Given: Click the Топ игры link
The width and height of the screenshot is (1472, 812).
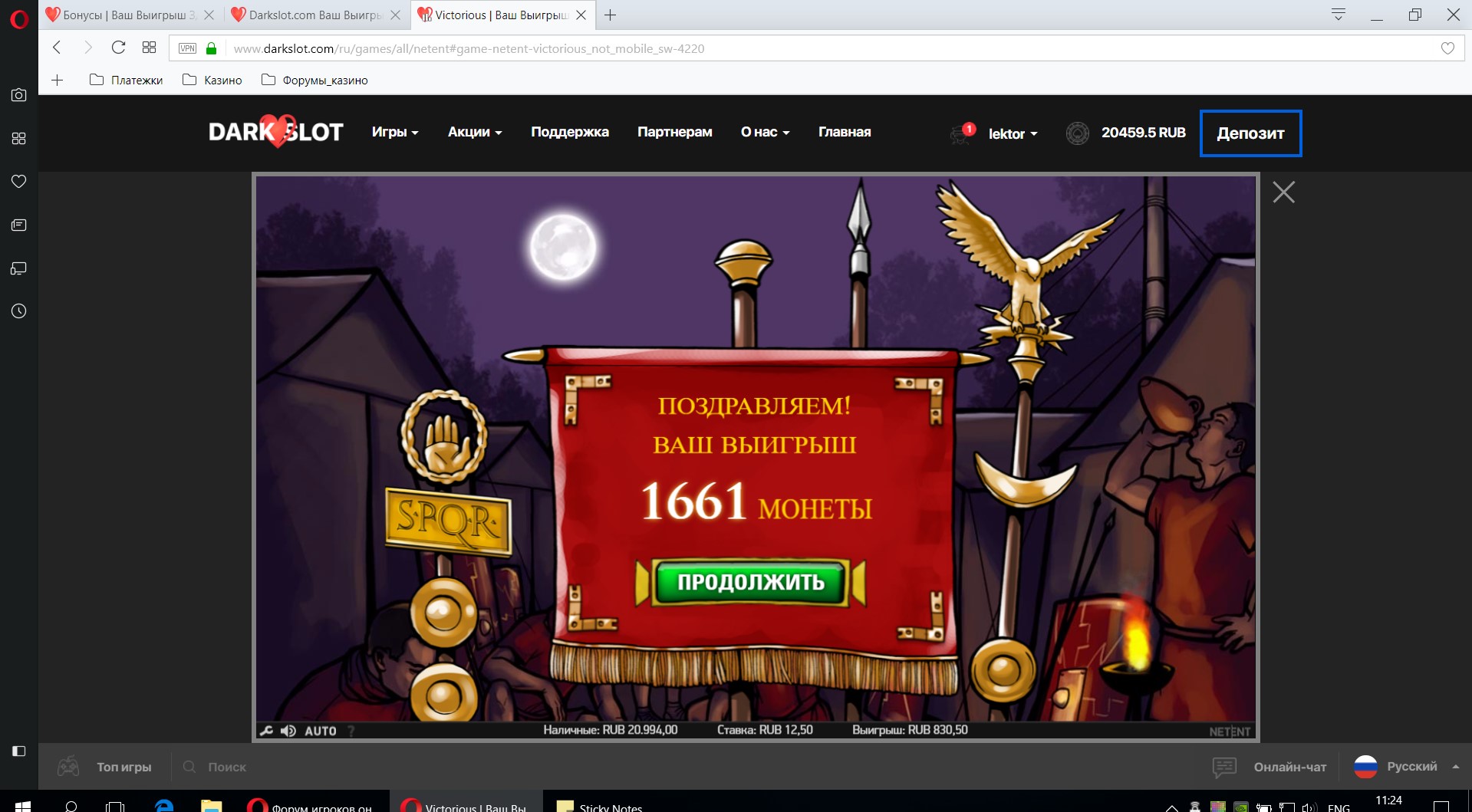Looking at the screenshot, I should 123,767.
